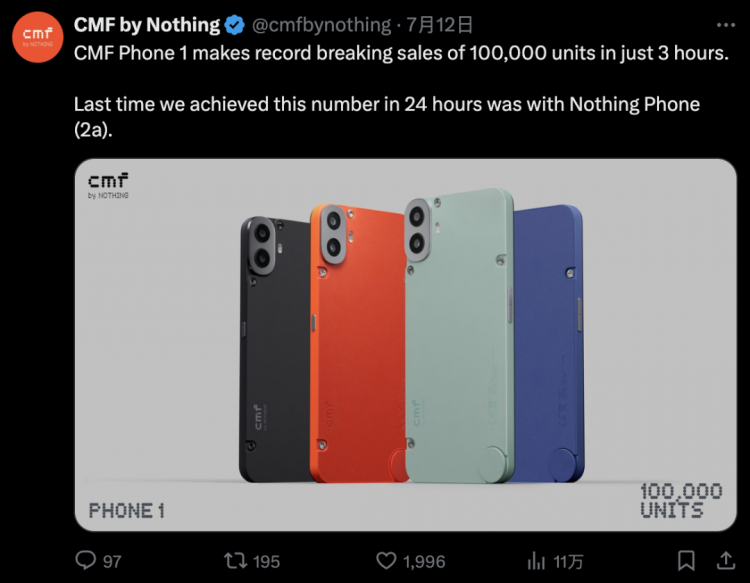Click the 195 reposts count
Screen dimensions: 750x583
point(266,561)
